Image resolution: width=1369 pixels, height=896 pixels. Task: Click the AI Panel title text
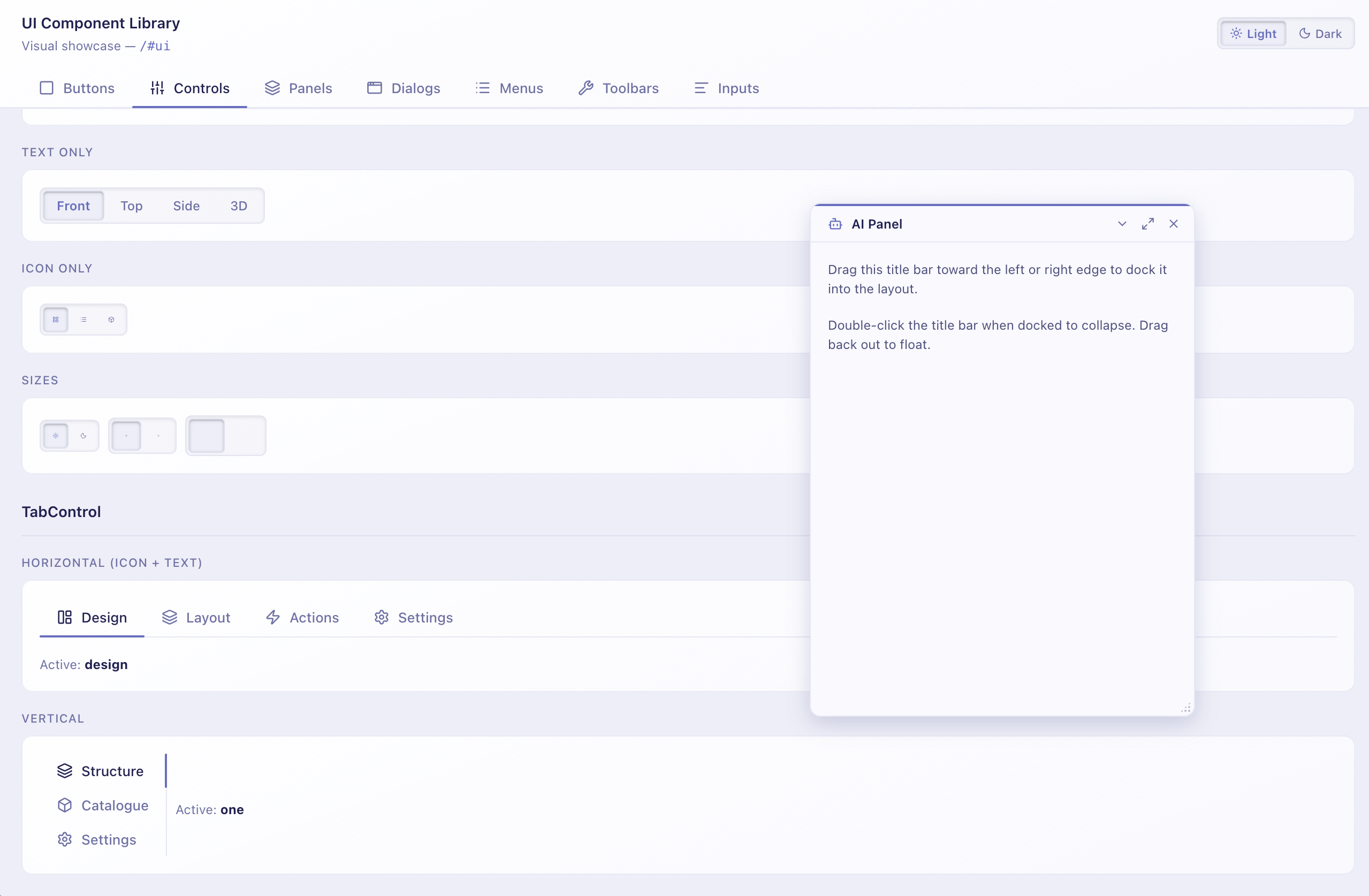pos(877,224)
